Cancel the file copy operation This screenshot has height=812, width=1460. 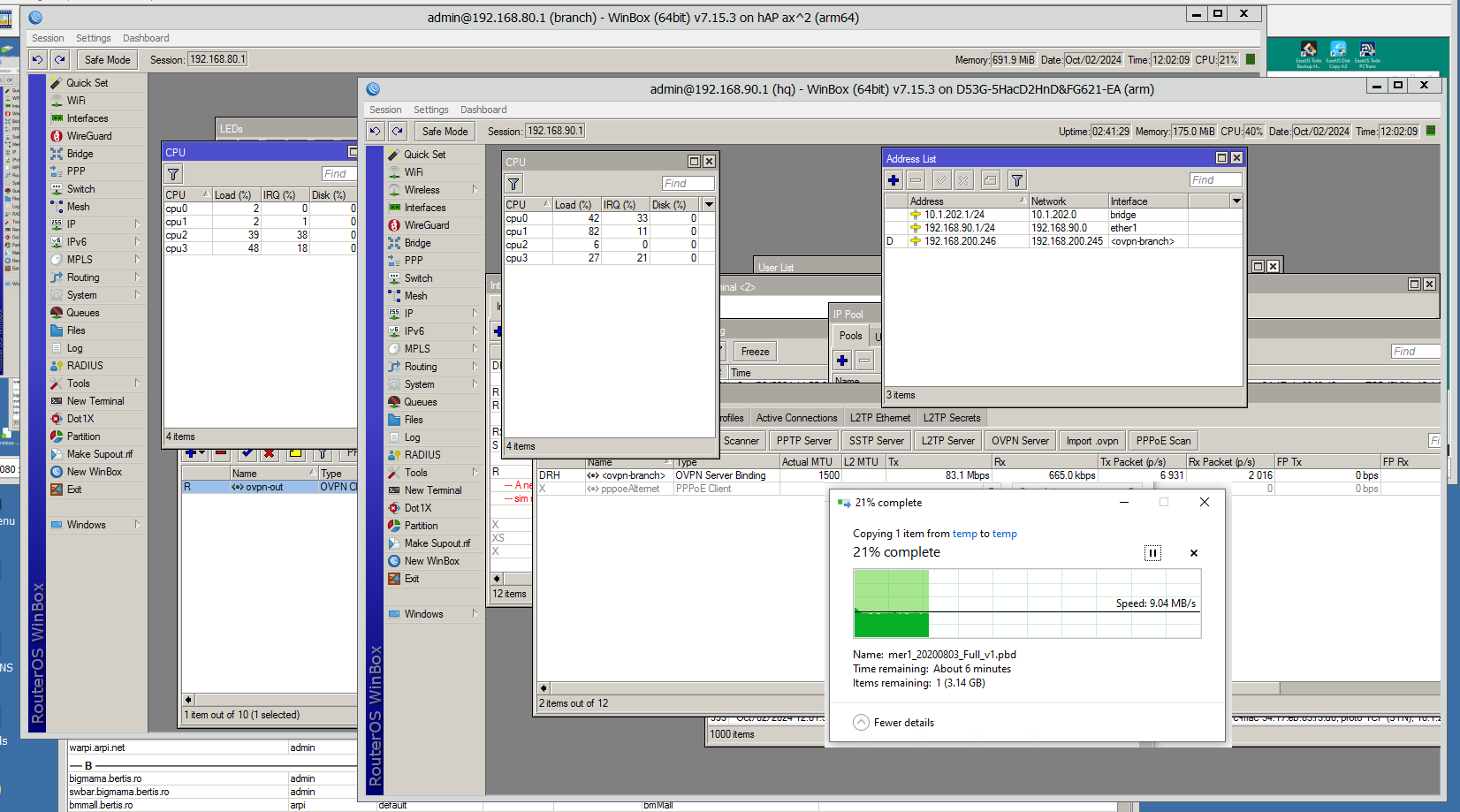1194,553
